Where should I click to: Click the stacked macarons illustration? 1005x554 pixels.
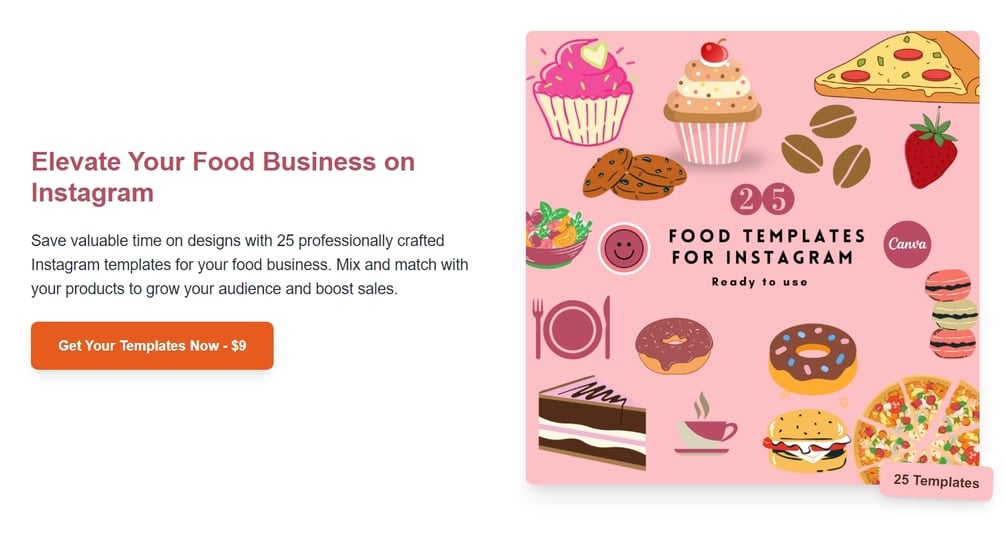tap(952, 314)
